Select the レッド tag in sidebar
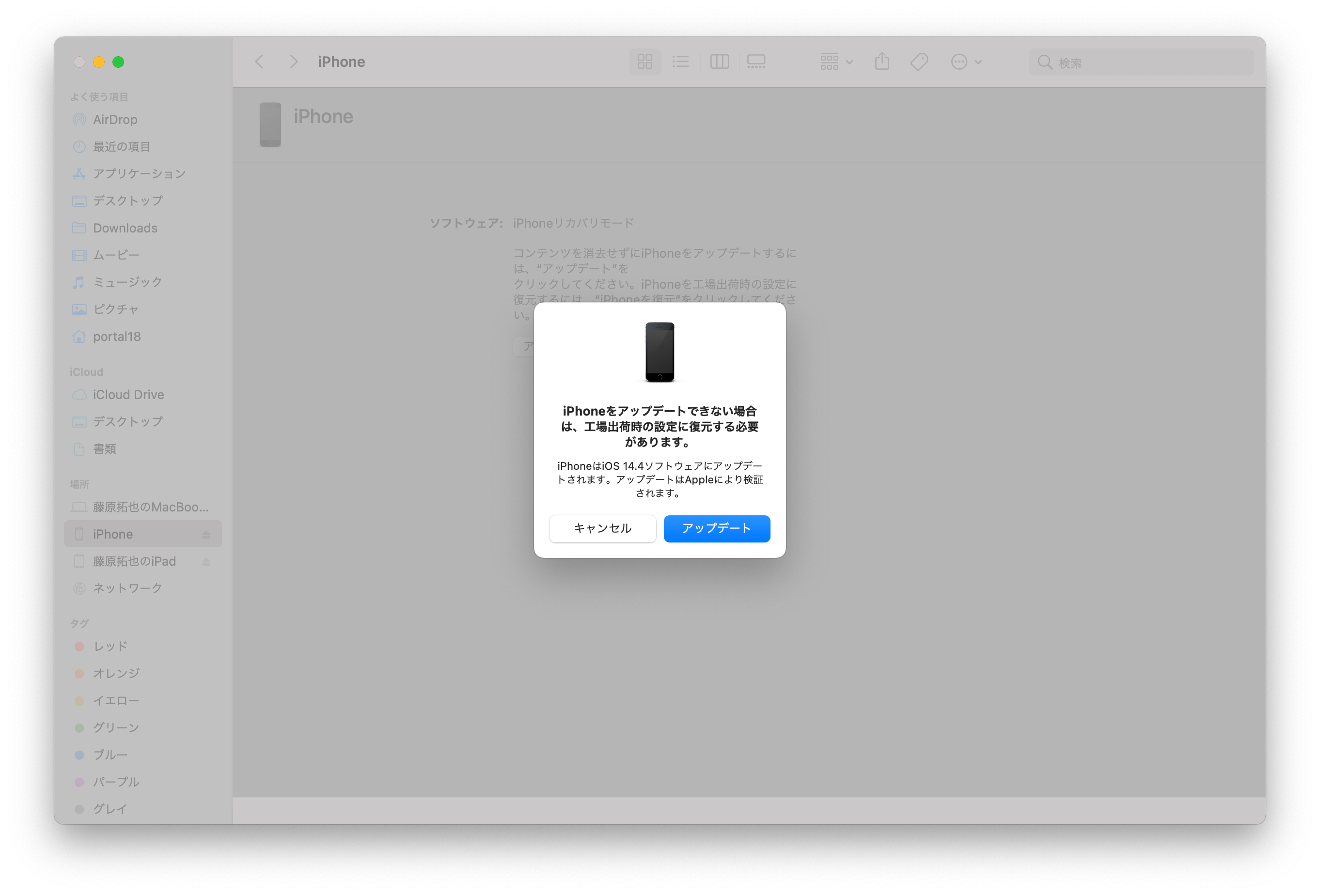This screenshot has width=1320, height=896. [x=110, y=646]
